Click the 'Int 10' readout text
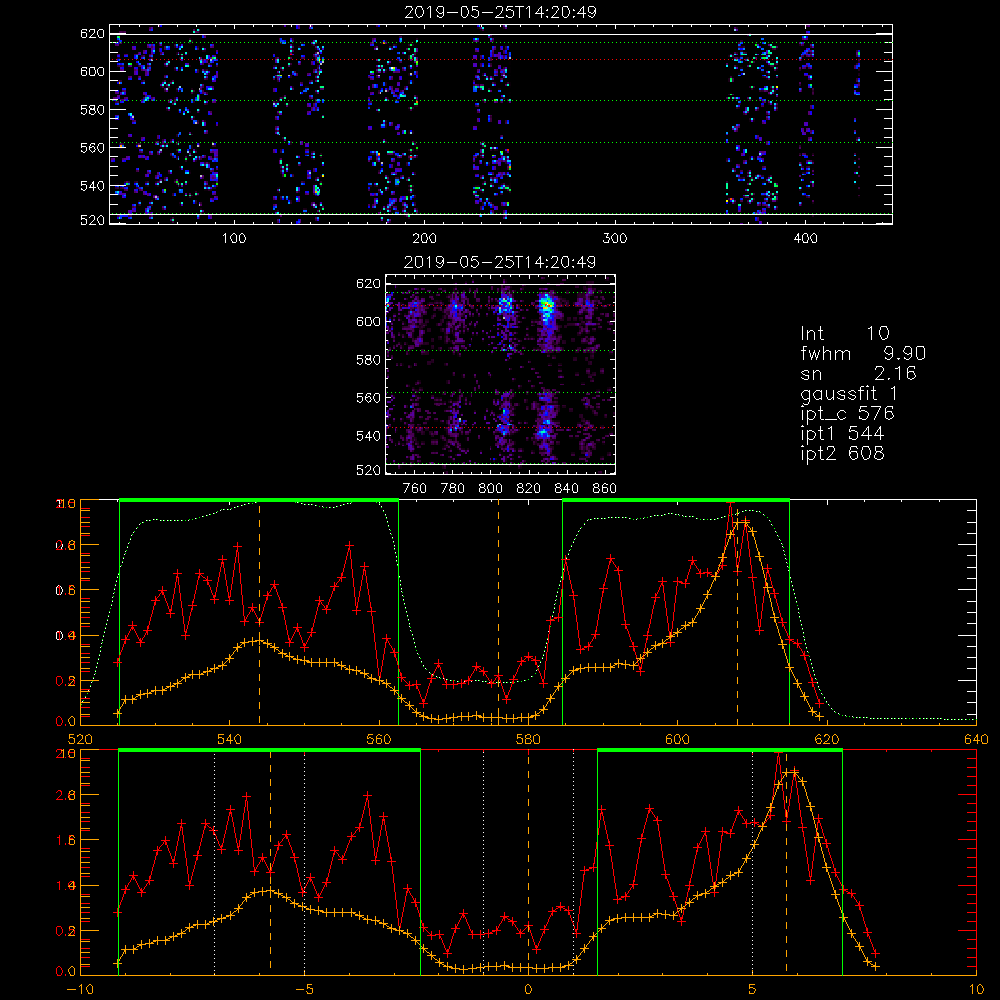The height and width of the screenshot is (1000, 1000). click(844, 334)
